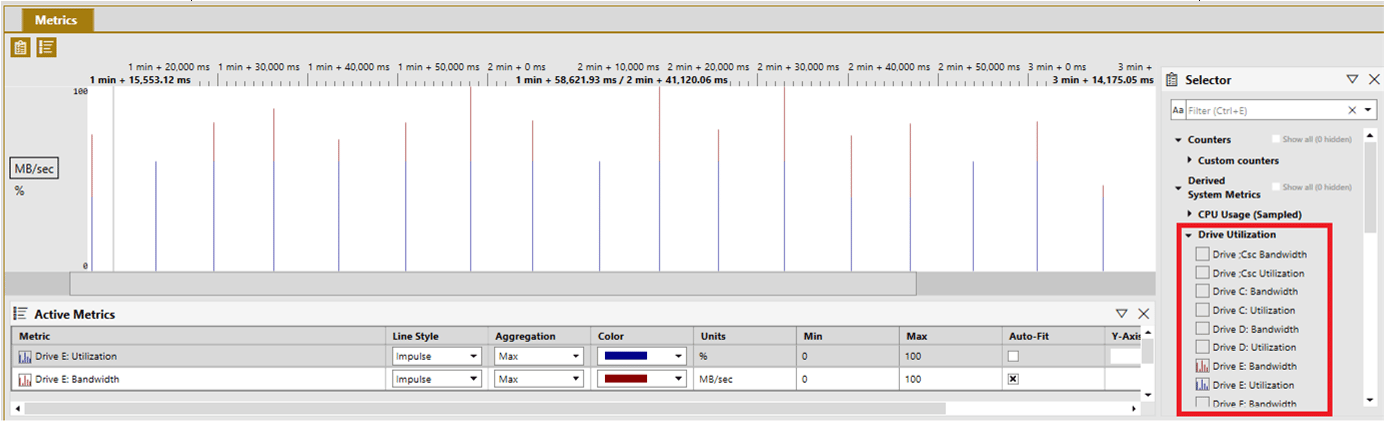Click Drive E: Bandwidth row chart icon
The height and width of the screenshot is (424, 1387).
point(25,380)
